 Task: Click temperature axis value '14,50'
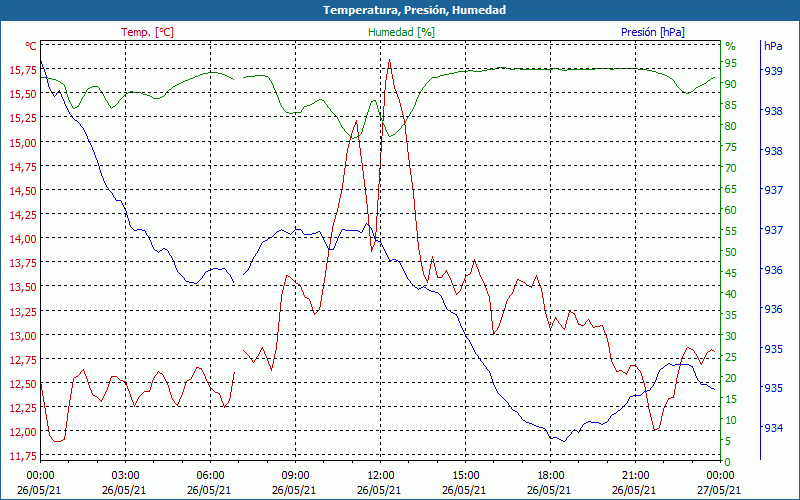tap(23, 191)
